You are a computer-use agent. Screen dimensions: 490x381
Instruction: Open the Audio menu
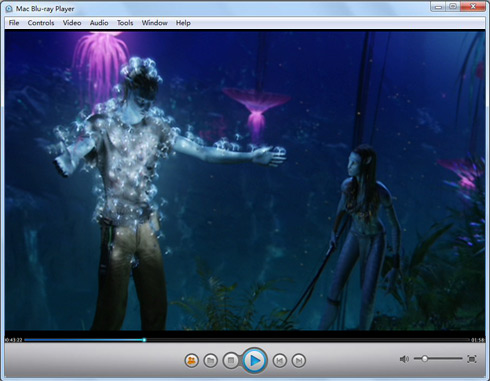coord(99,23)
